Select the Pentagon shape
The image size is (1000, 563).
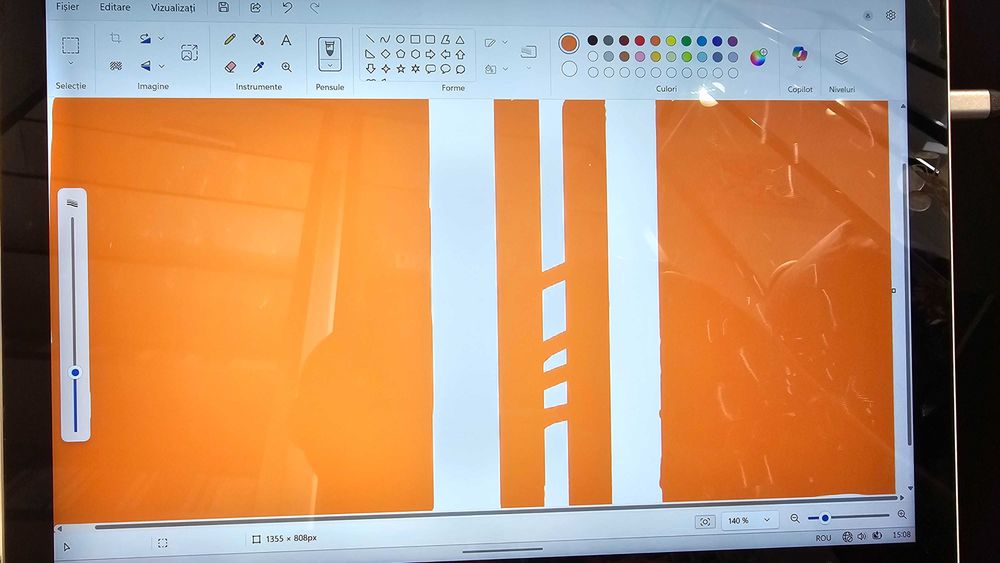401,54
